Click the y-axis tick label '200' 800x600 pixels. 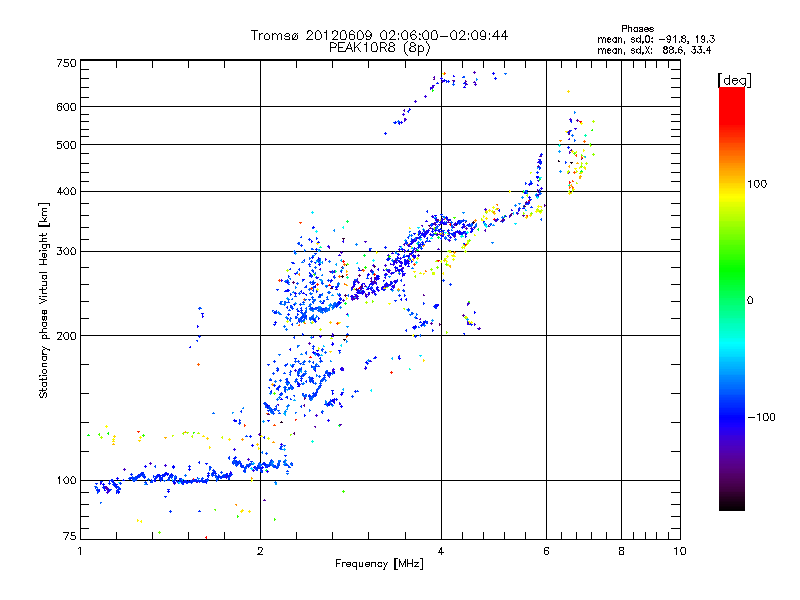[66, 336]
